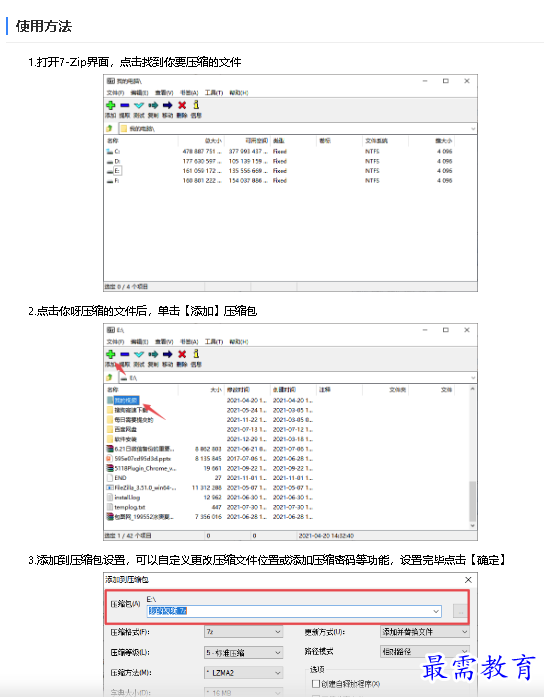Viewport: 544px width, 699px height.
Task: Click the green Add icon in the E:\ window
Action: (x=111, y=354)
